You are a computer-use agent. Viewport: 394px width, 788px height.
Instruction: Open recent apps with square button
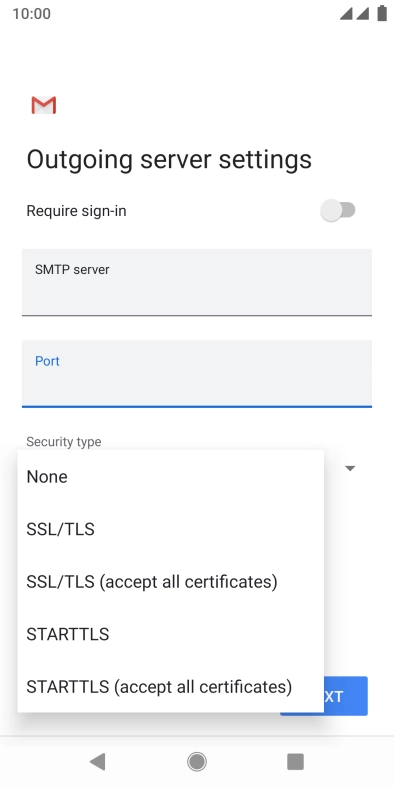296,762
